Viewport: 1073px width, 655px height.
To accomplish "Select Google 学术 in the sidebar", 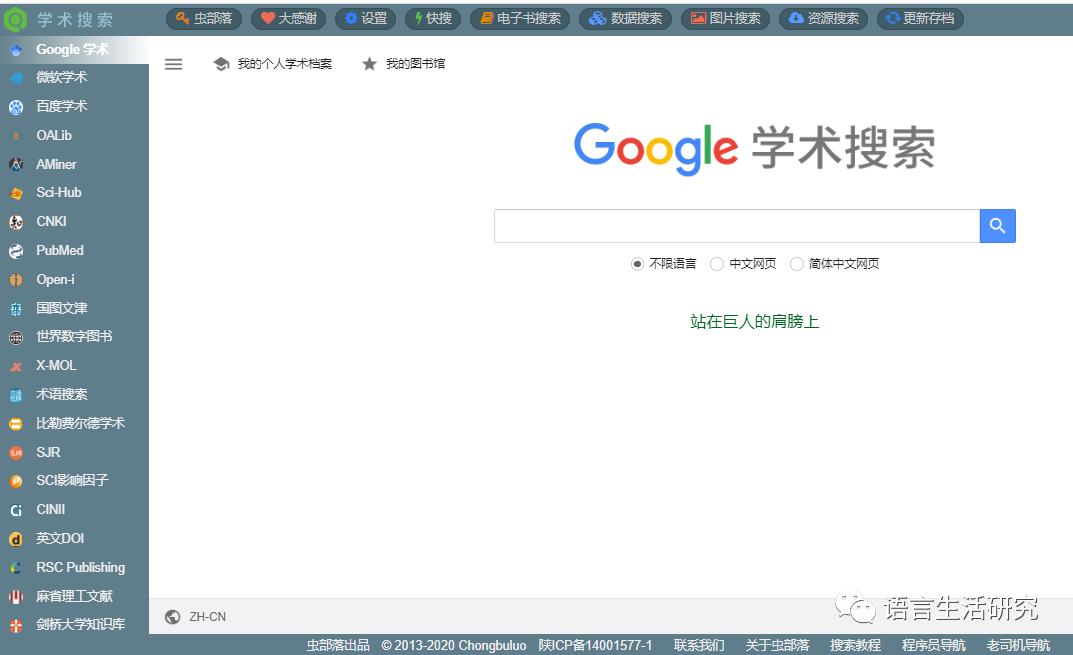I will pyautogui.click(x=74, y=50).
